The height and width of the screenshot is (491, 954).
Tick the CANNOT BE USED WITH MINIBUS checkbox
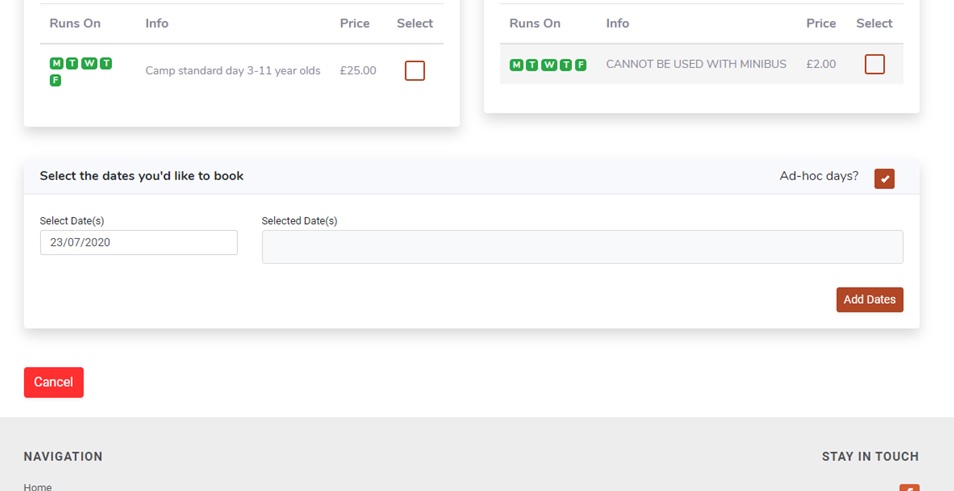coord(874,64)
